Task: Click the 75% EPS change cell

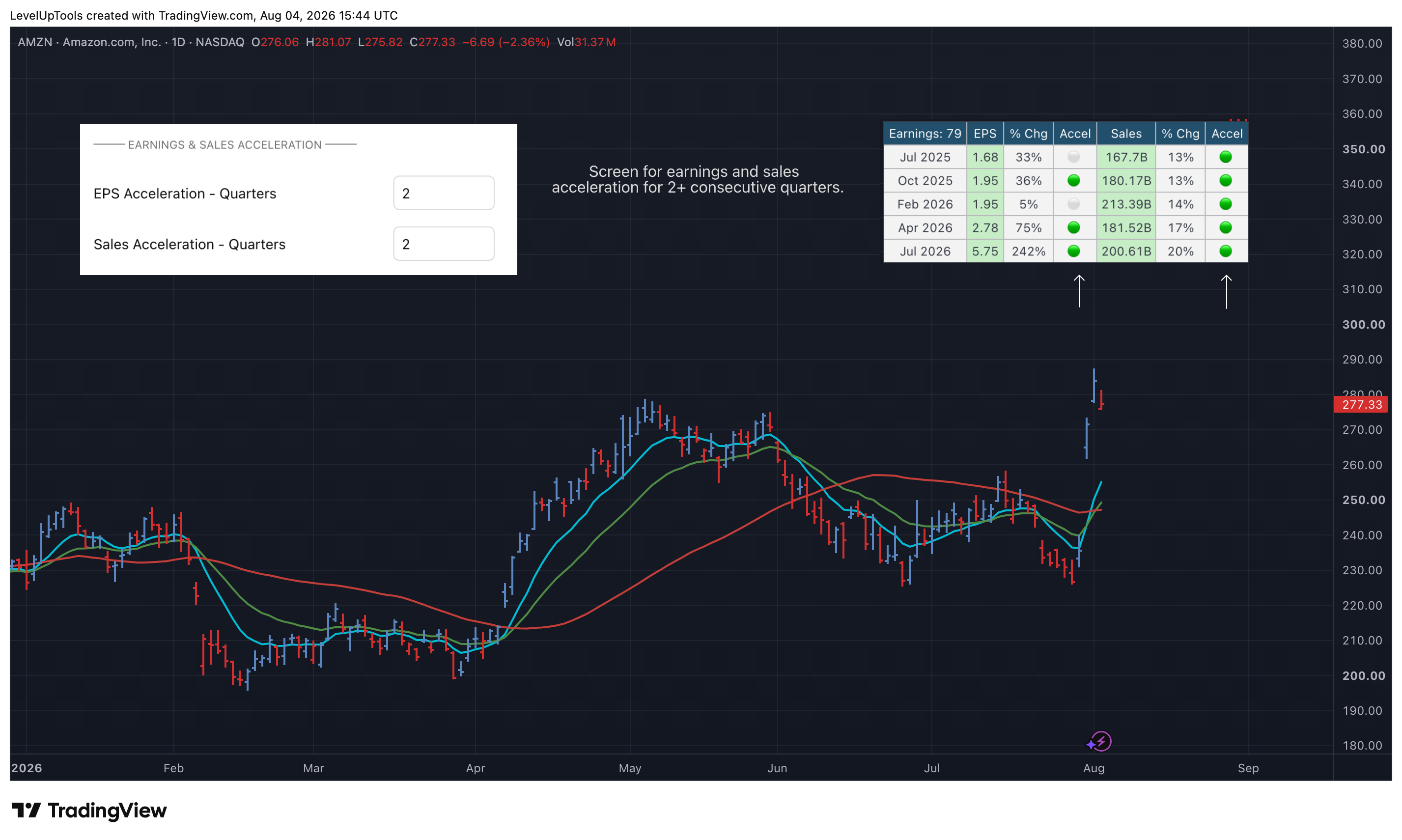Action: coord(1029,227)
